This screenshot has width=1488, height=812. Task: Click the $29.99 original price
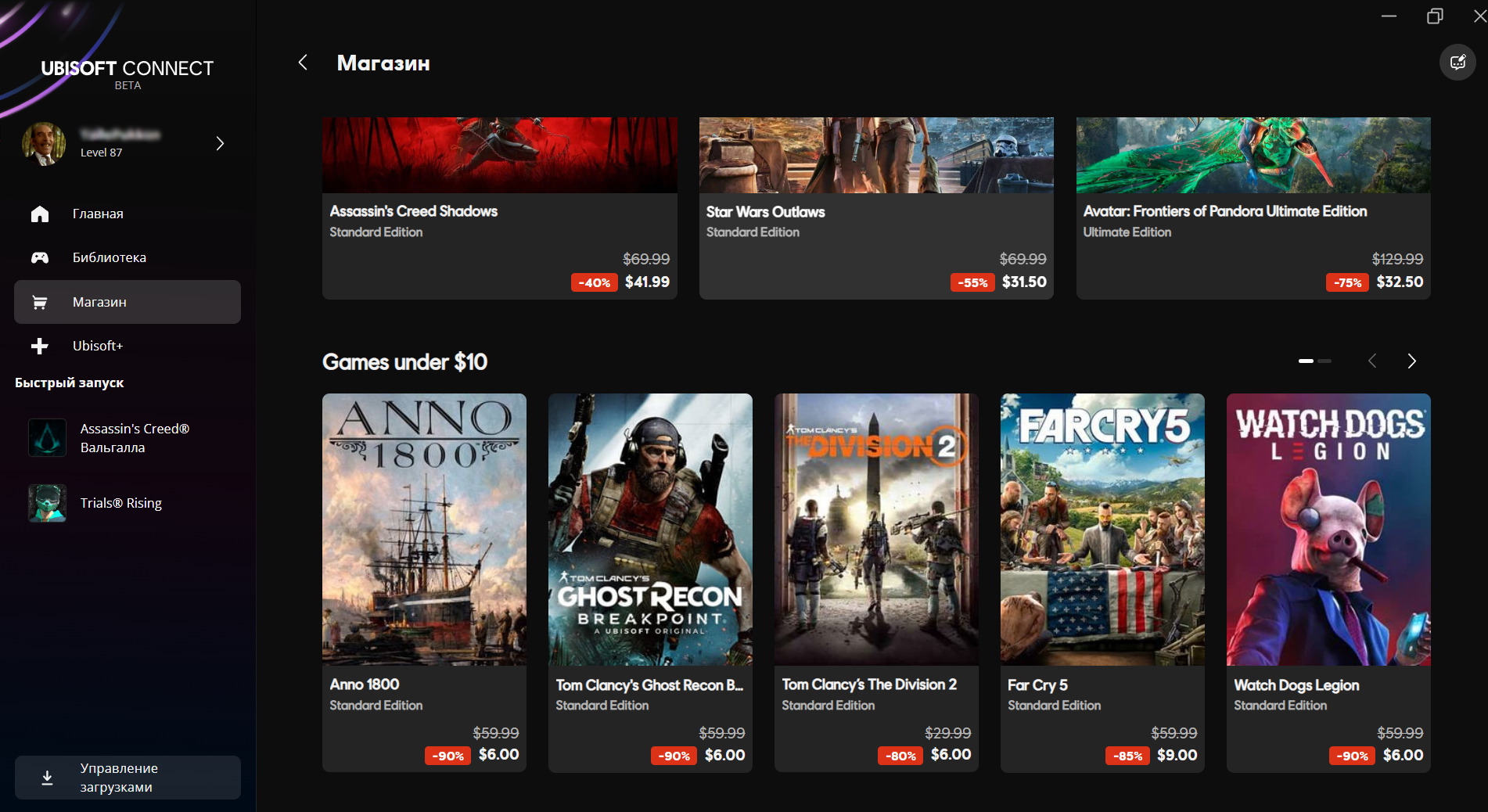point(947,733)
